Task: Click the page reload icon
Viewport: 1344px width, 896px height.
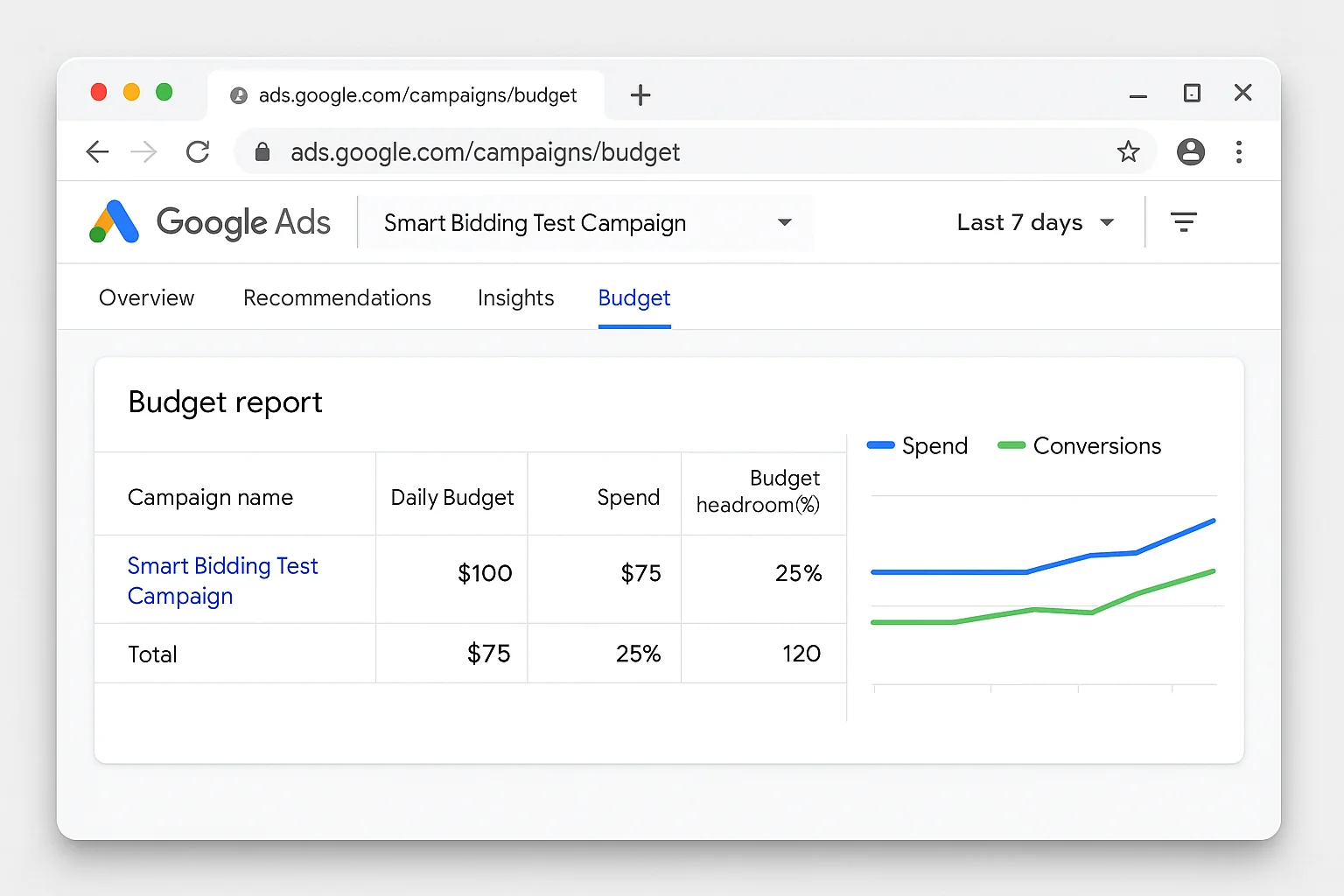Action: pyautogui.click(x=198, y=151)
